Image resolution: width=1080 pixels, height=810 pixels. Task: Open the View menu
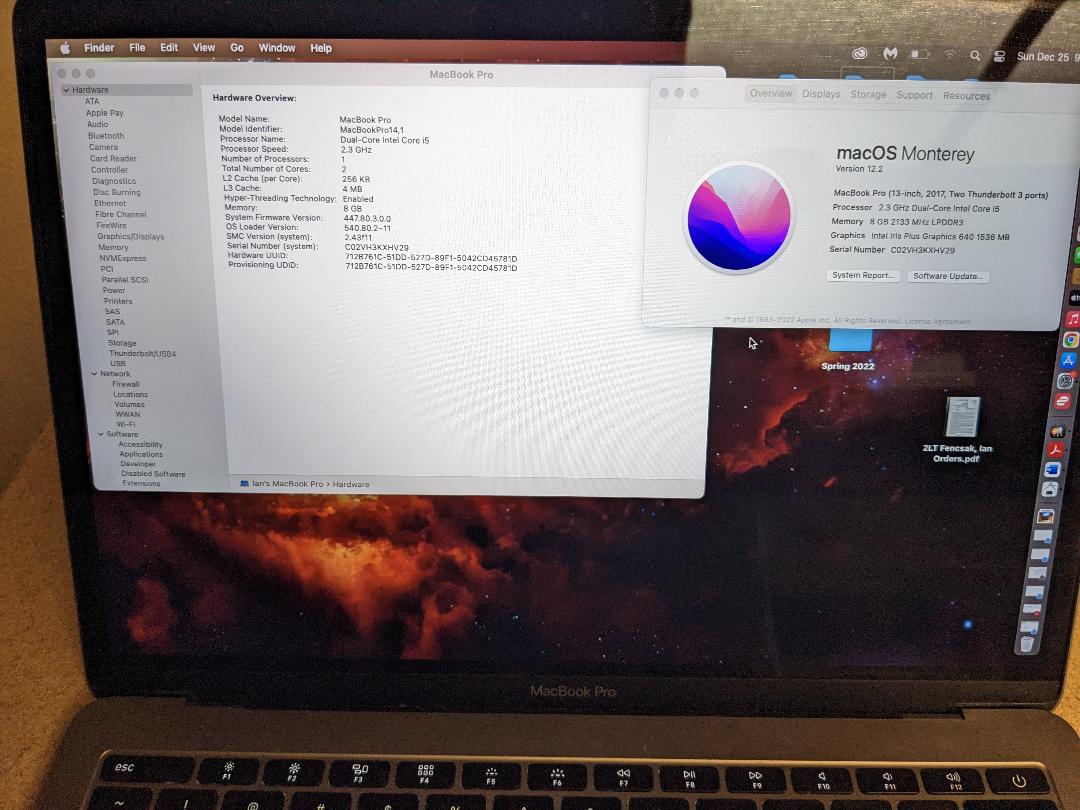tap(203, 48)
